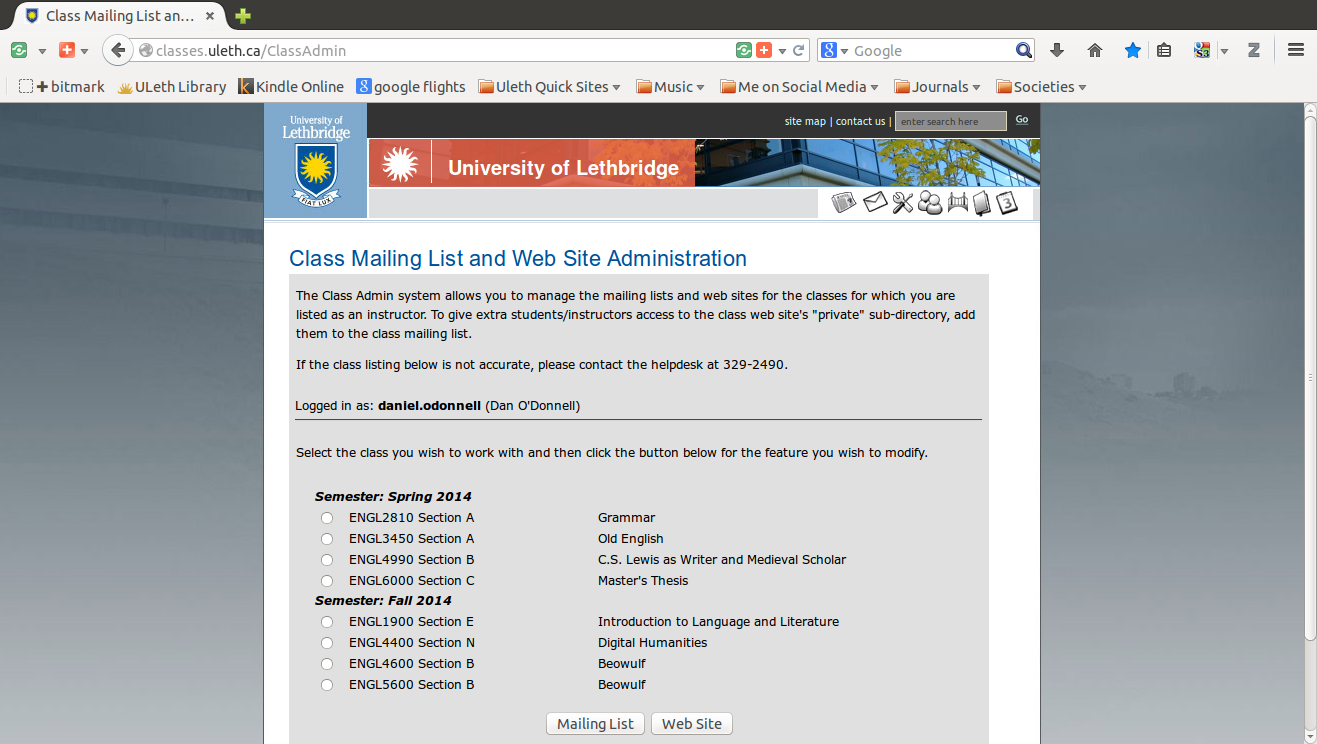The width and height of the screenshot is (1317, 744).
Task: Follow the site map link
Action: coord(805,121)
